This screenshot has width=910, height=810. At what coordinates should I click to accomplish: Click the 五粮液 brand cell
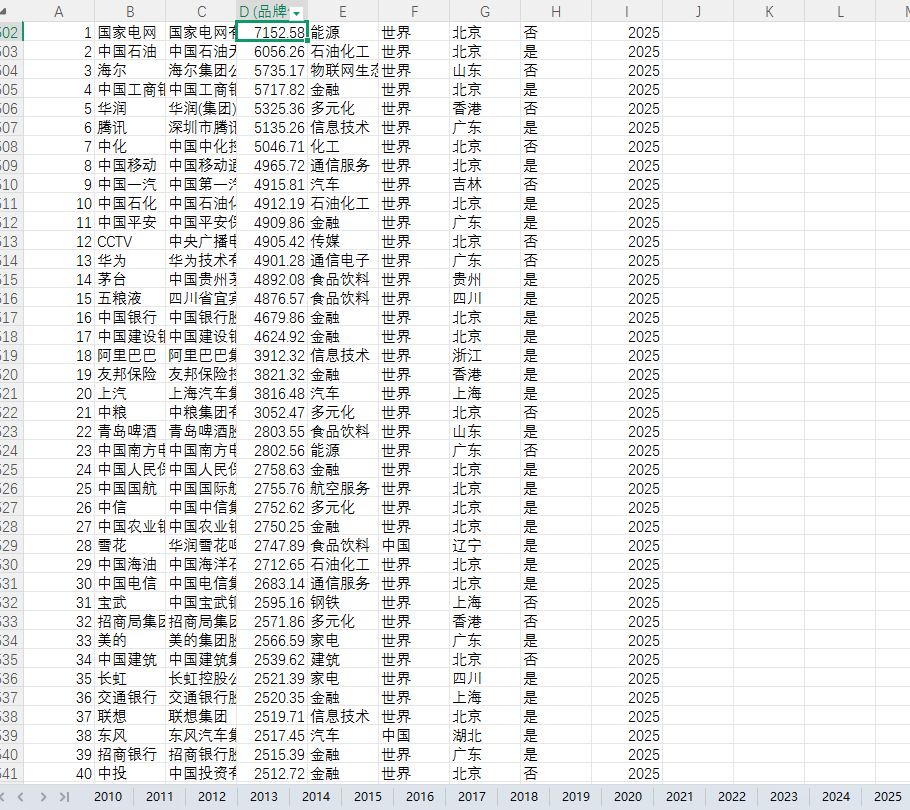coord(130,299)
